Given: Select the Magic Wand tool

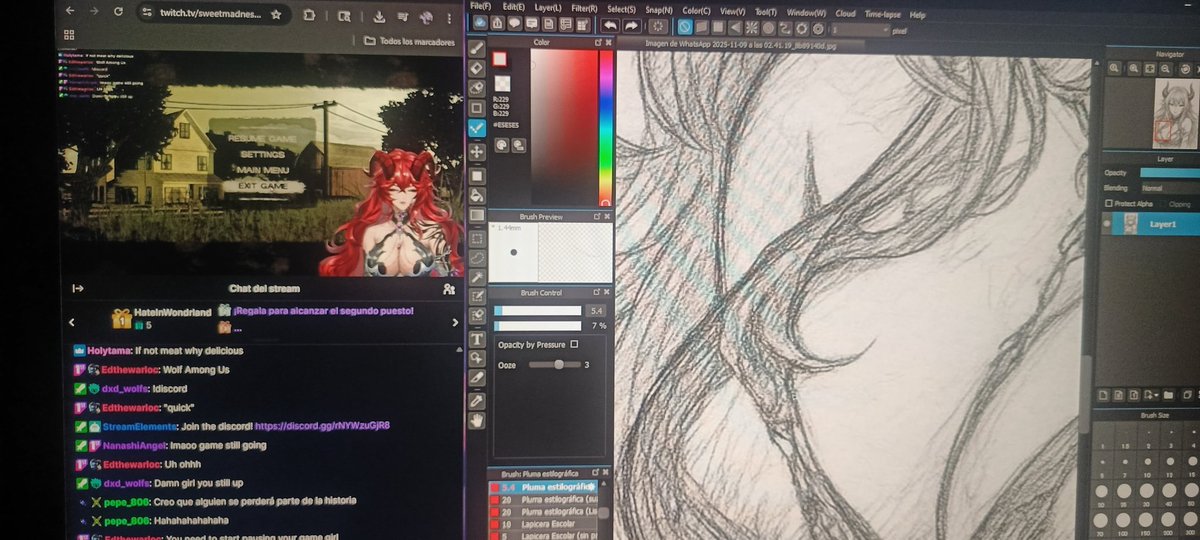Looking at the screenshot, I should click(x=477, y=276).
